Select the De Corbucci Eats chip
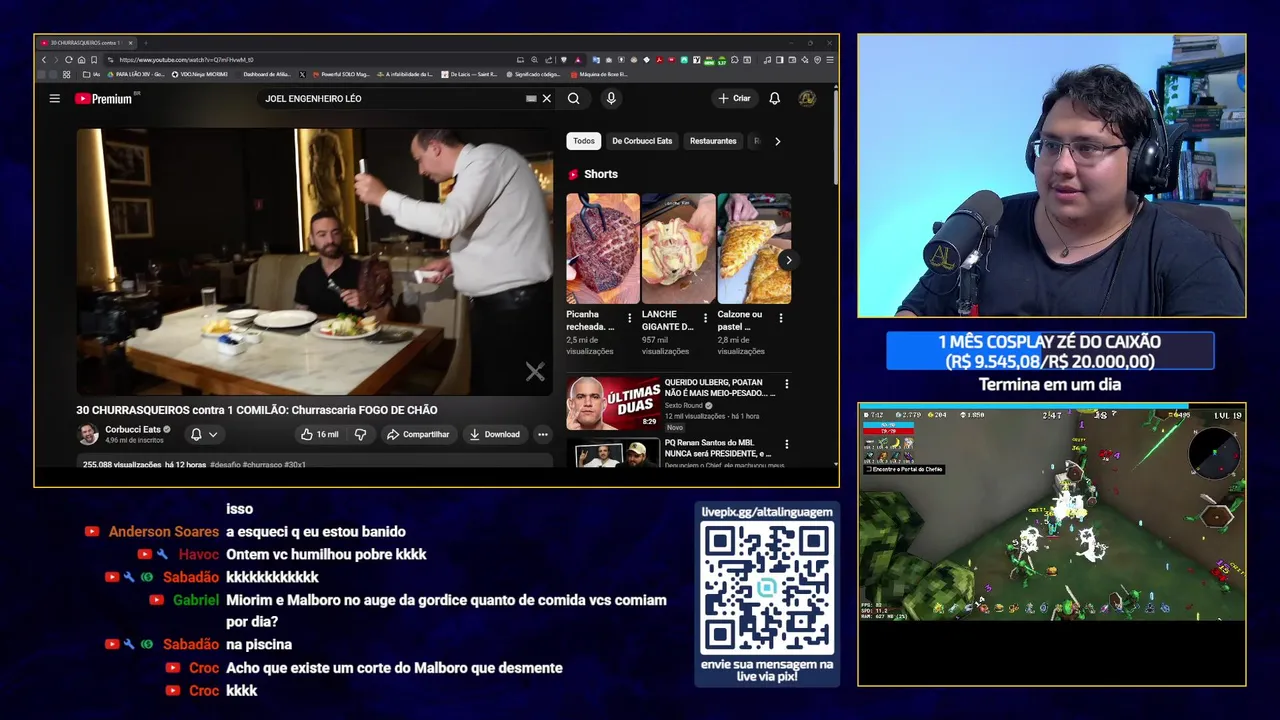The height and width of the screenshot is (720, 1280). click(x=642, y=141)
